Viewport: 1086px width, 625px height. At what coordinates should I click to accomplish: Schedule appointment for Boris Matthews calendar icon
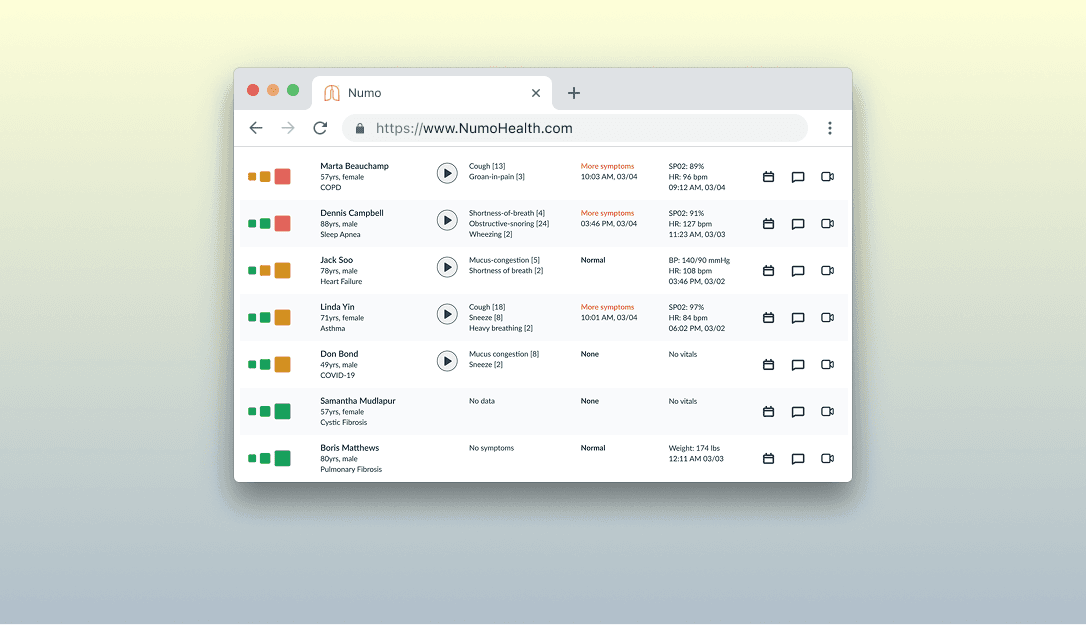[768, 459]
